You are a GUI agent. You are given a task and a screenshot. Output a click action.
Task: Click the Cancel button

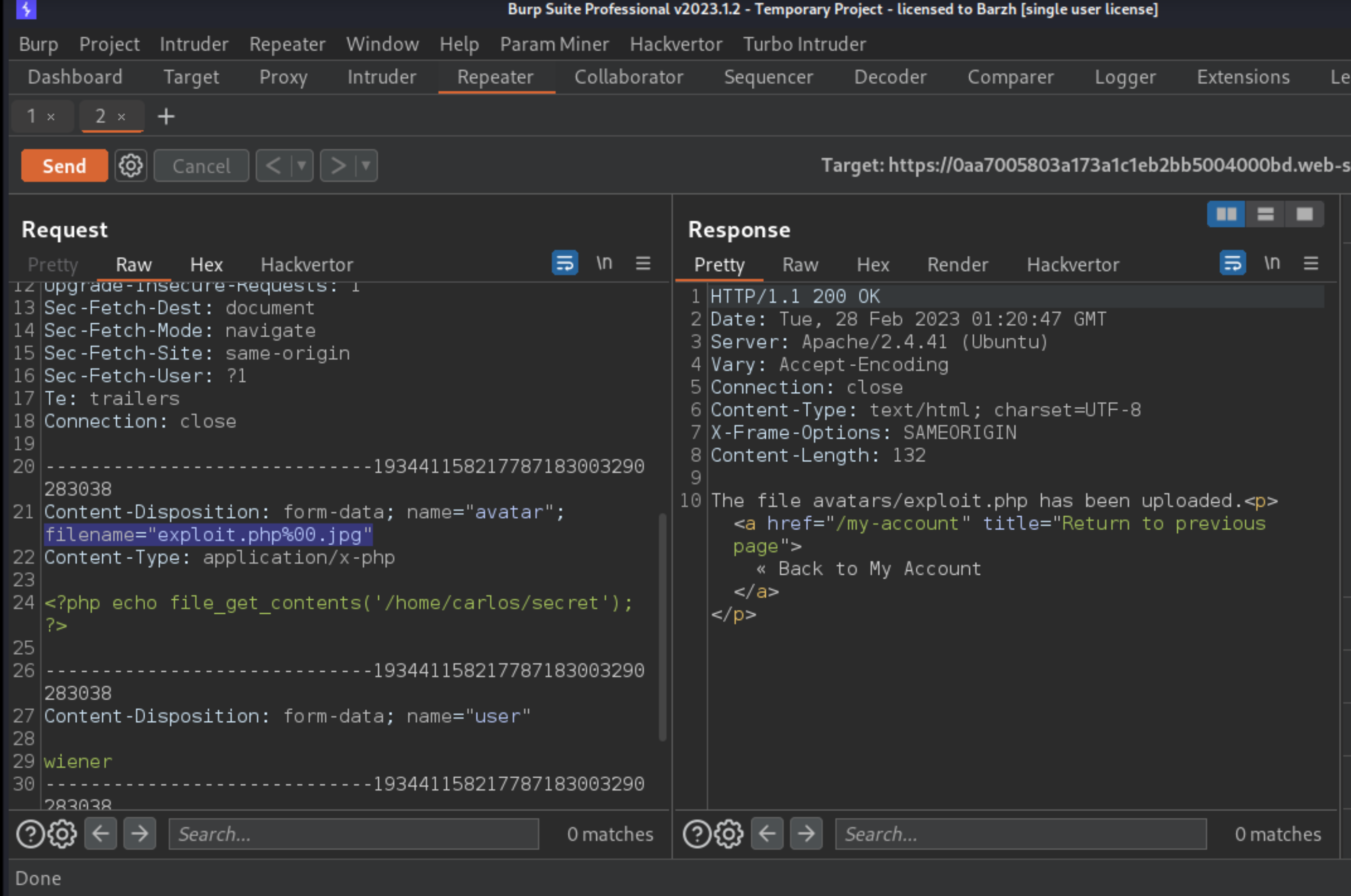[201, 165]
